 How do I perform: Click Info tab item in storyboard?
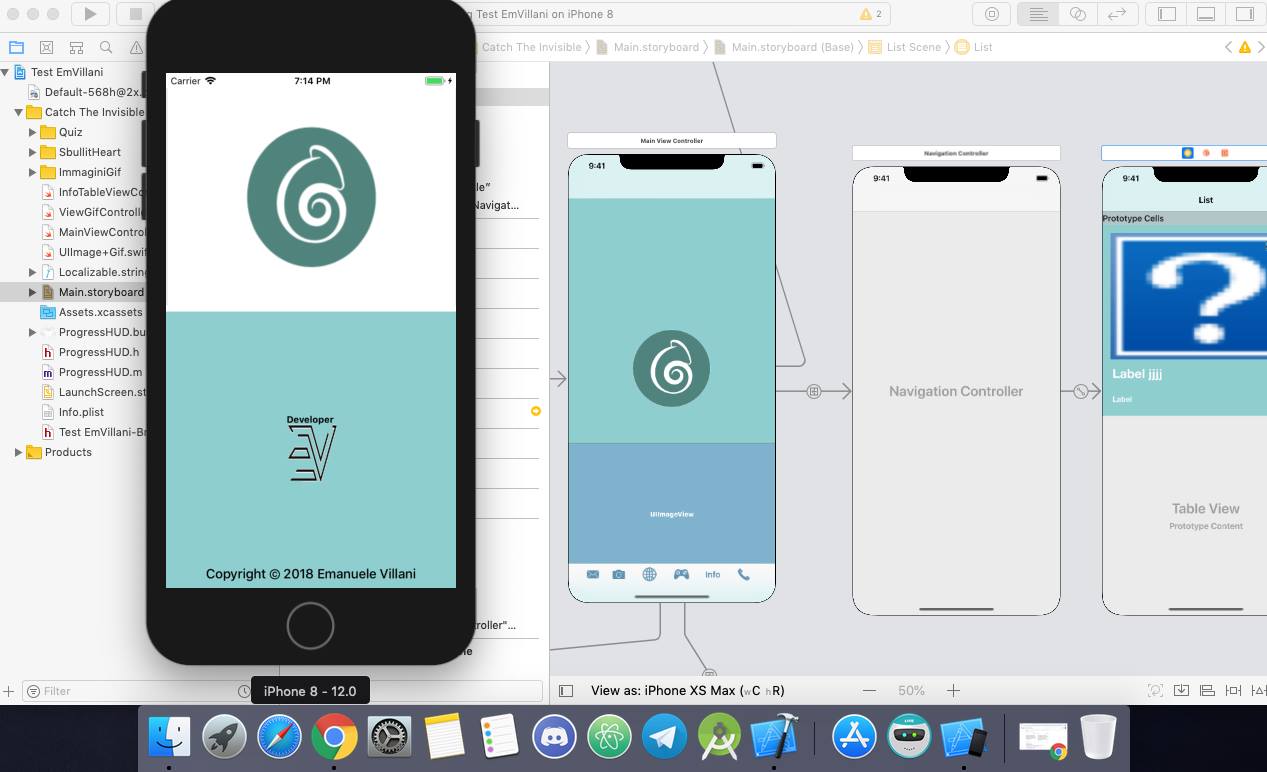click(713, 574)
